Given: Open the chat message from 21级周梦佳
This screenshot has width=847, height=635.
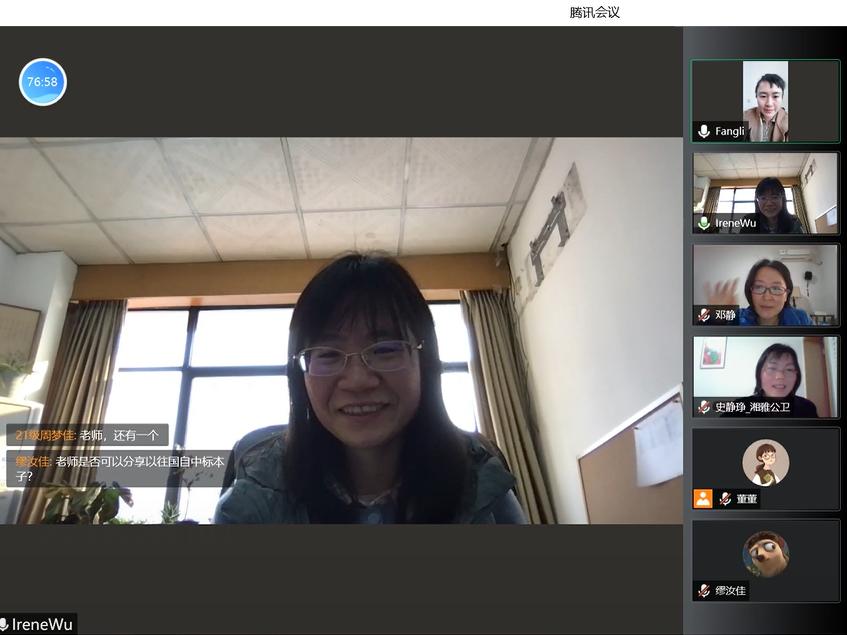Looking at the screenshot, I should (88, 435).
